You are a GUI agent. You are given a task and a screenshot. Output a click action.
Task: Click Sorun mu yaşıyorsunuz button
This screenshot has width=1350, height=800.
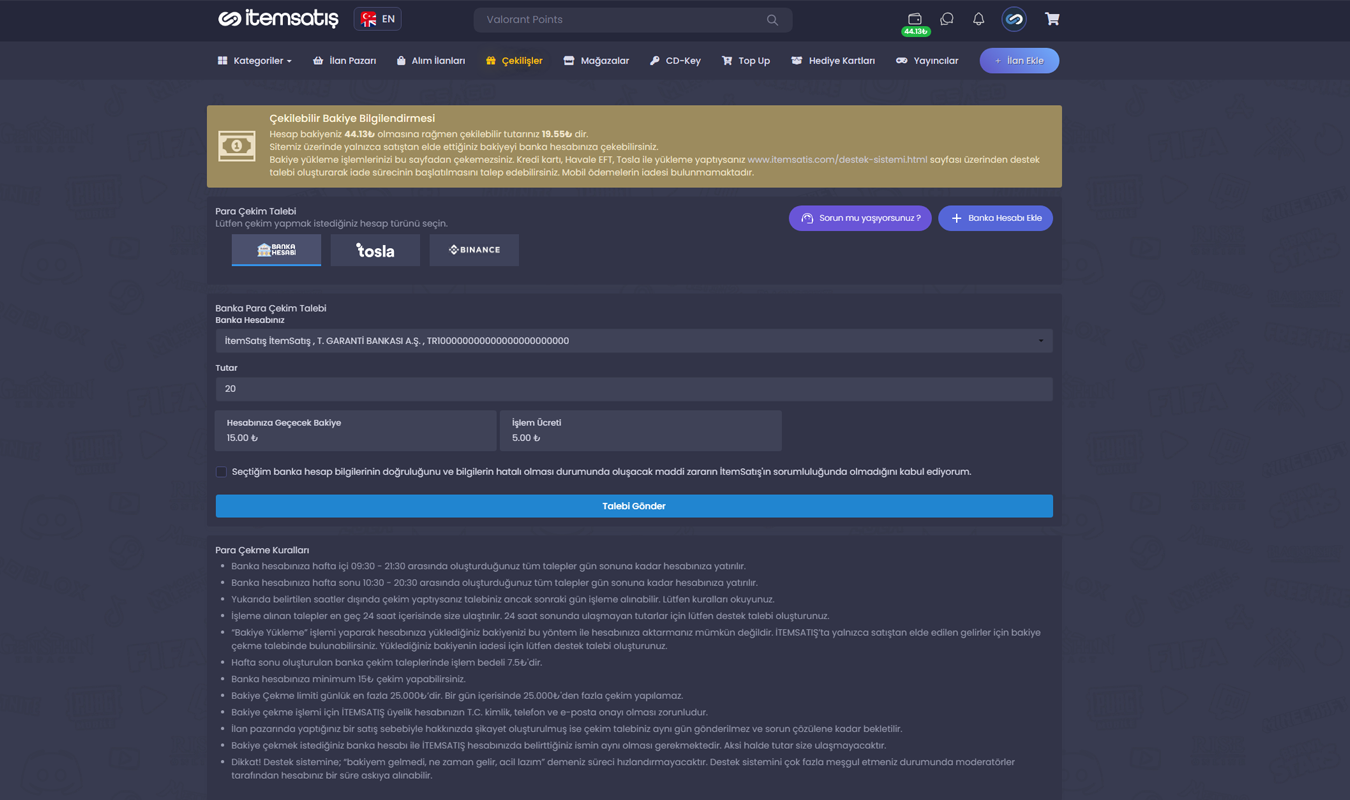click(860, 218)
